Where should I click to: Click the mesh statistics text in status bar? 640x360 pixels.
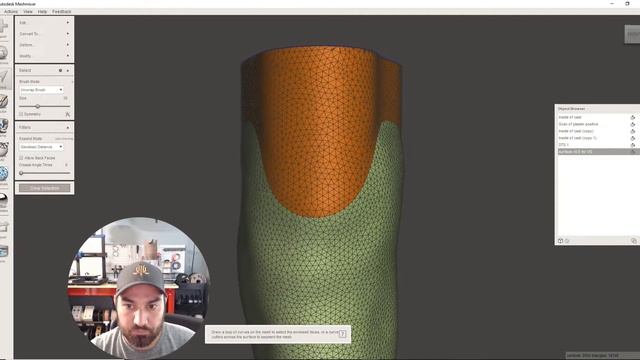[593, 356]
